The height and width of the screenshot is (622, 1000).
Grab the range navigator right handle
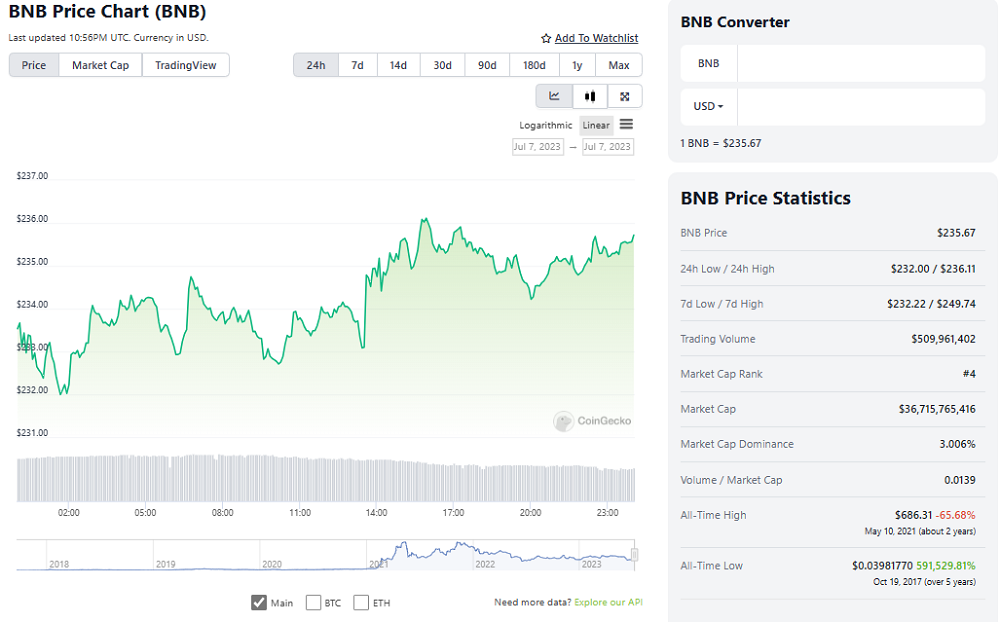tap(635, 554)
